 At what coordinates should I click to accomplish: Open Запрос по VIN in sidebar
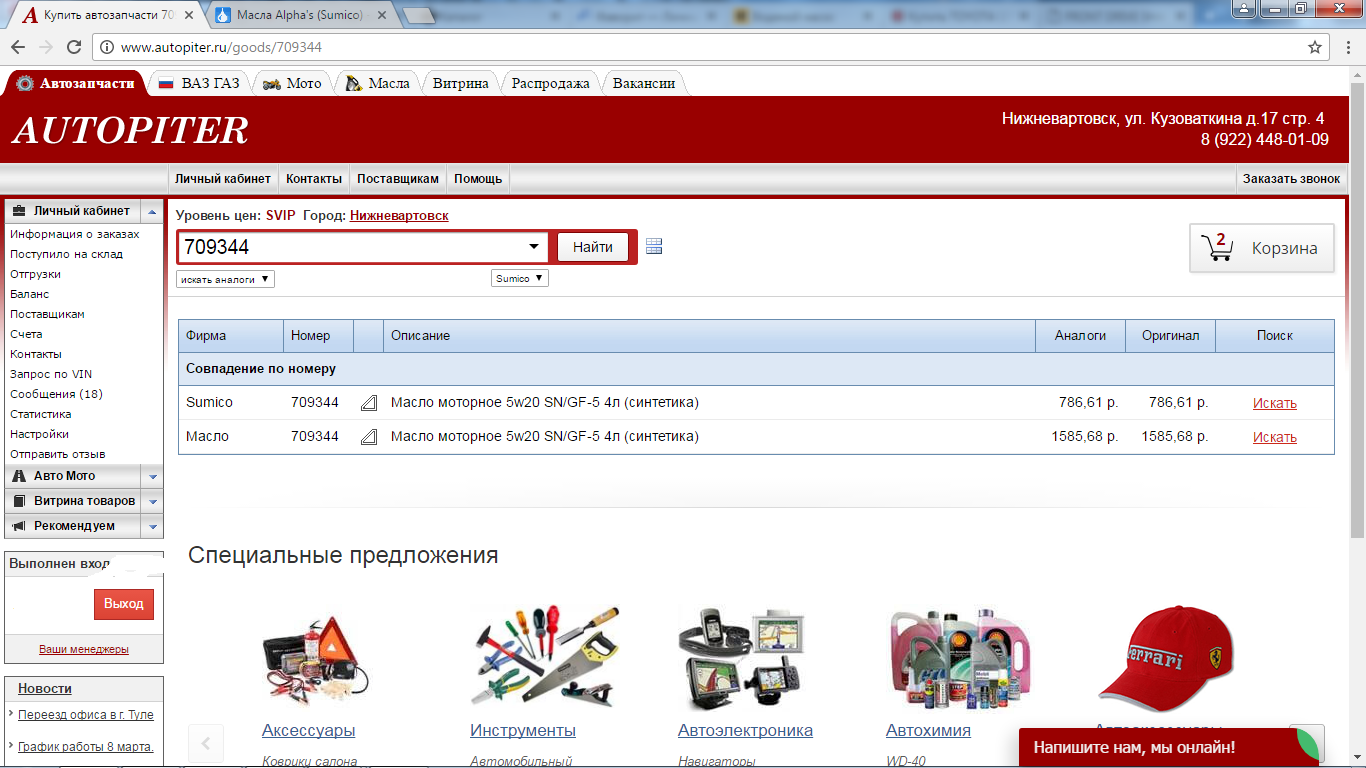coord(51,374)
